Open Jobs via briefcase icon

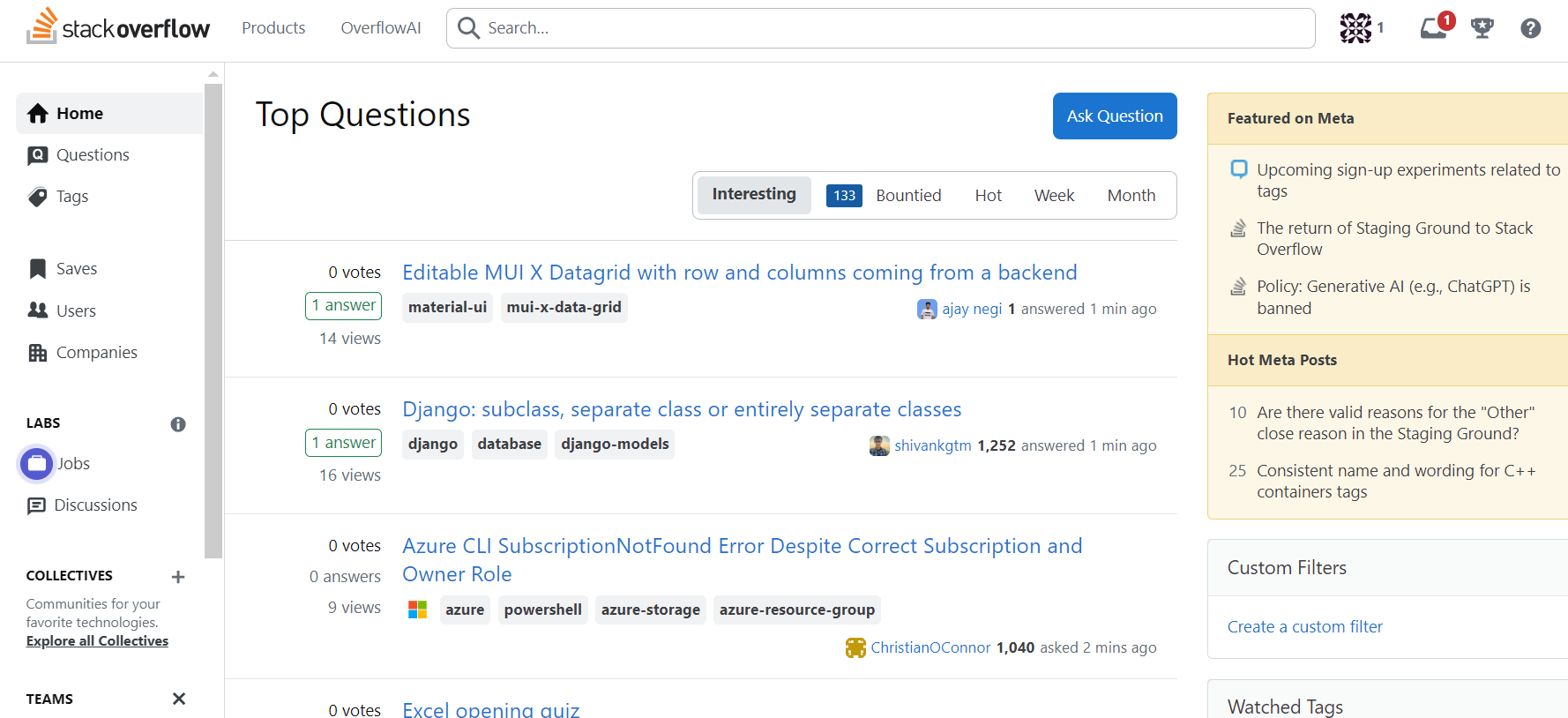tap(37, 463)
